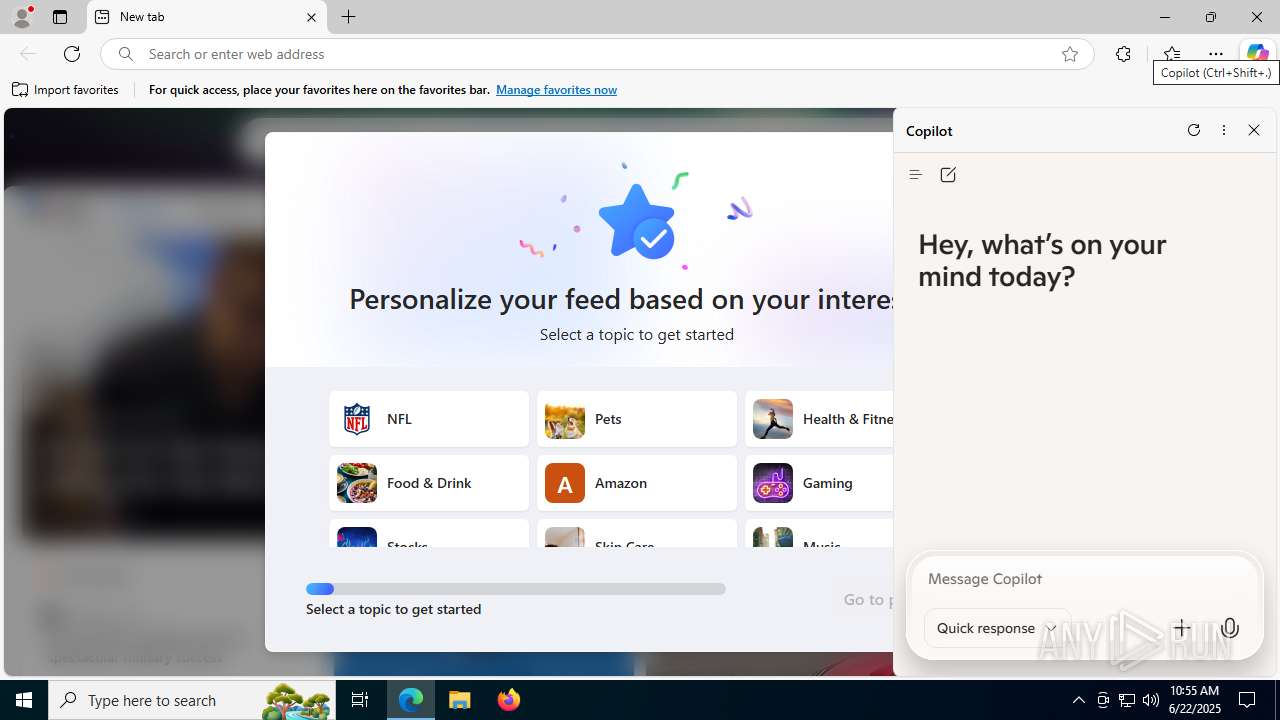
Task: Open the notification center icon
Action: 1248,700
